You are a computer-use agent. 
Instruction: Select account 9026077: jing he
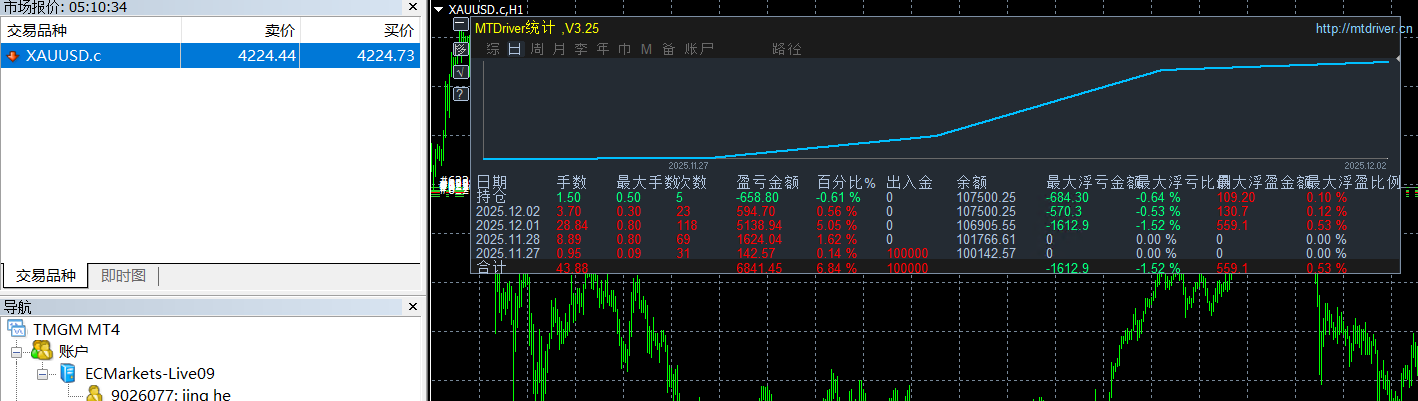pos(171,395)
